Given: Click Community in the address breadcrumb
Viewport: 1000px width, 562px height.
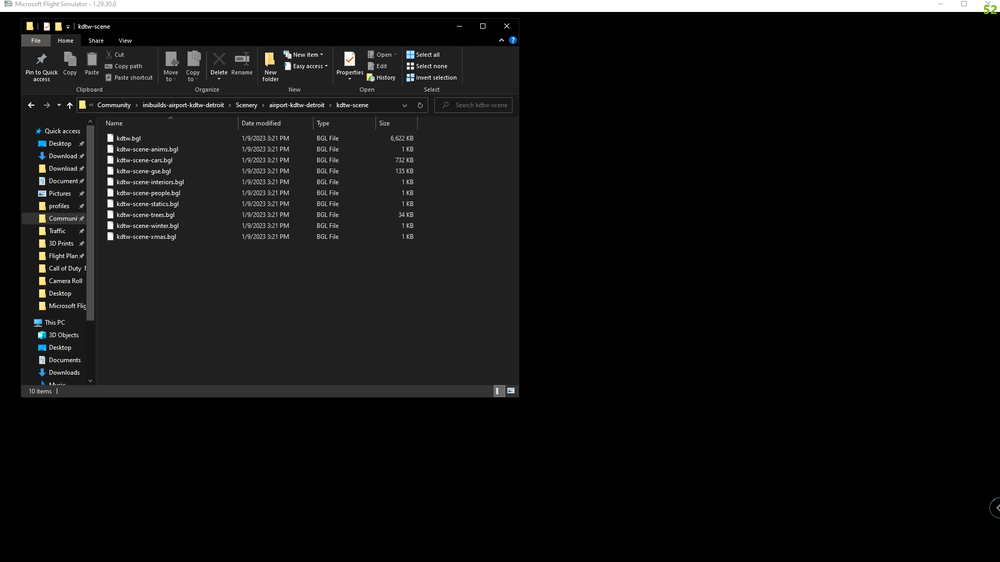Looking at the screenshot, I should [114, 105].
